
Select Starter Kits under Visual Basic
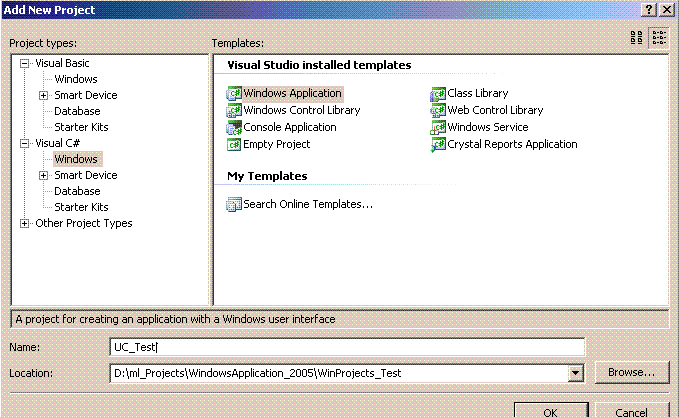81,127
